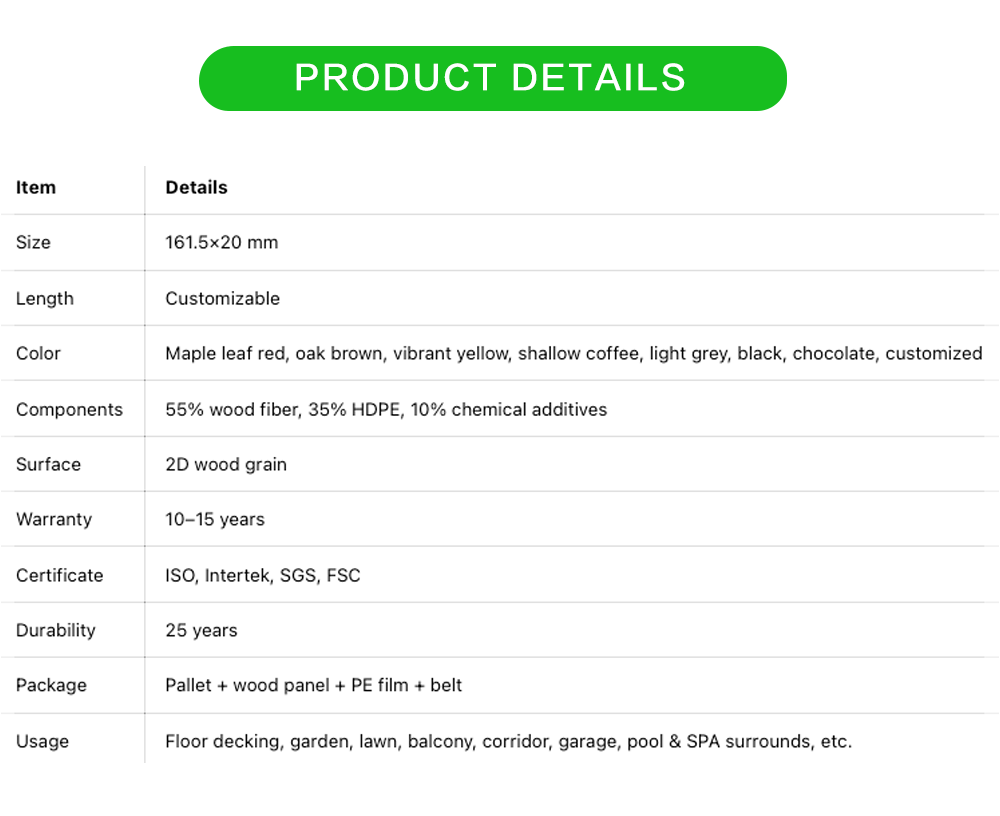Click the ISO, Intertek, SGS, FSC certificates
The image size is (1000, 816).
262,576
